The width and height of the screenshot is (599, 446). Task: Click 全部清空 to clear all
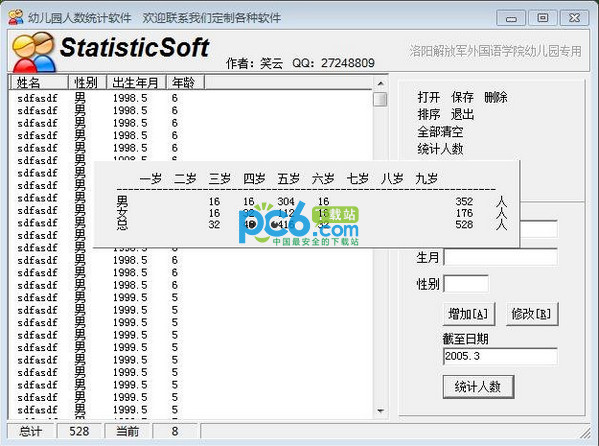(440, 132)
